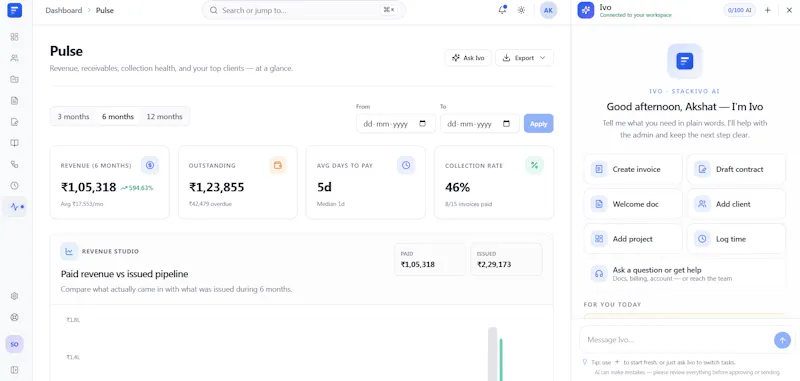
Task: Choose Draft contract quick action
Action: tap(736, 169)
